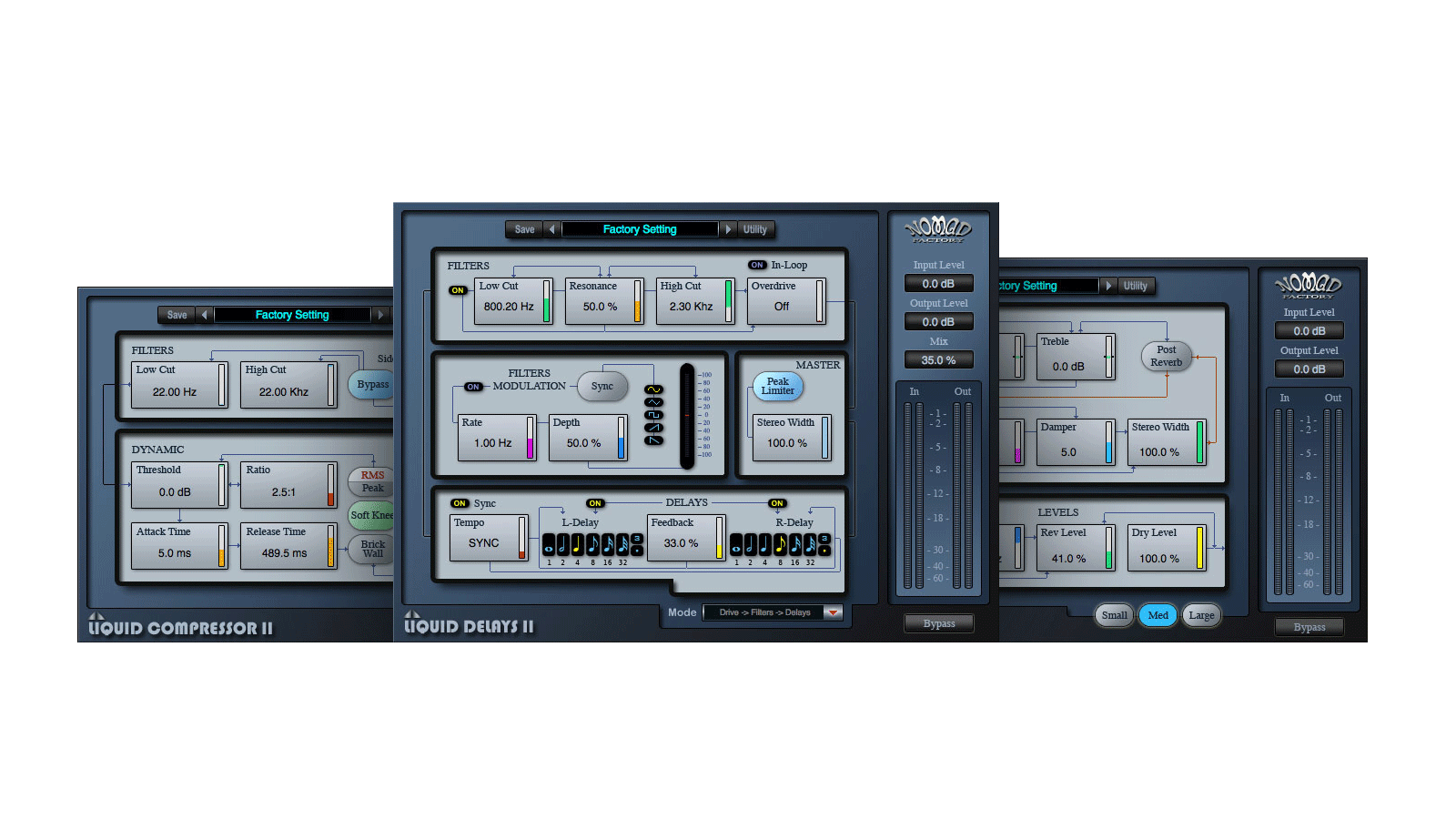Click the Mix 35.0 % value field
The image size is (1456, 819).
coord(939,360)
